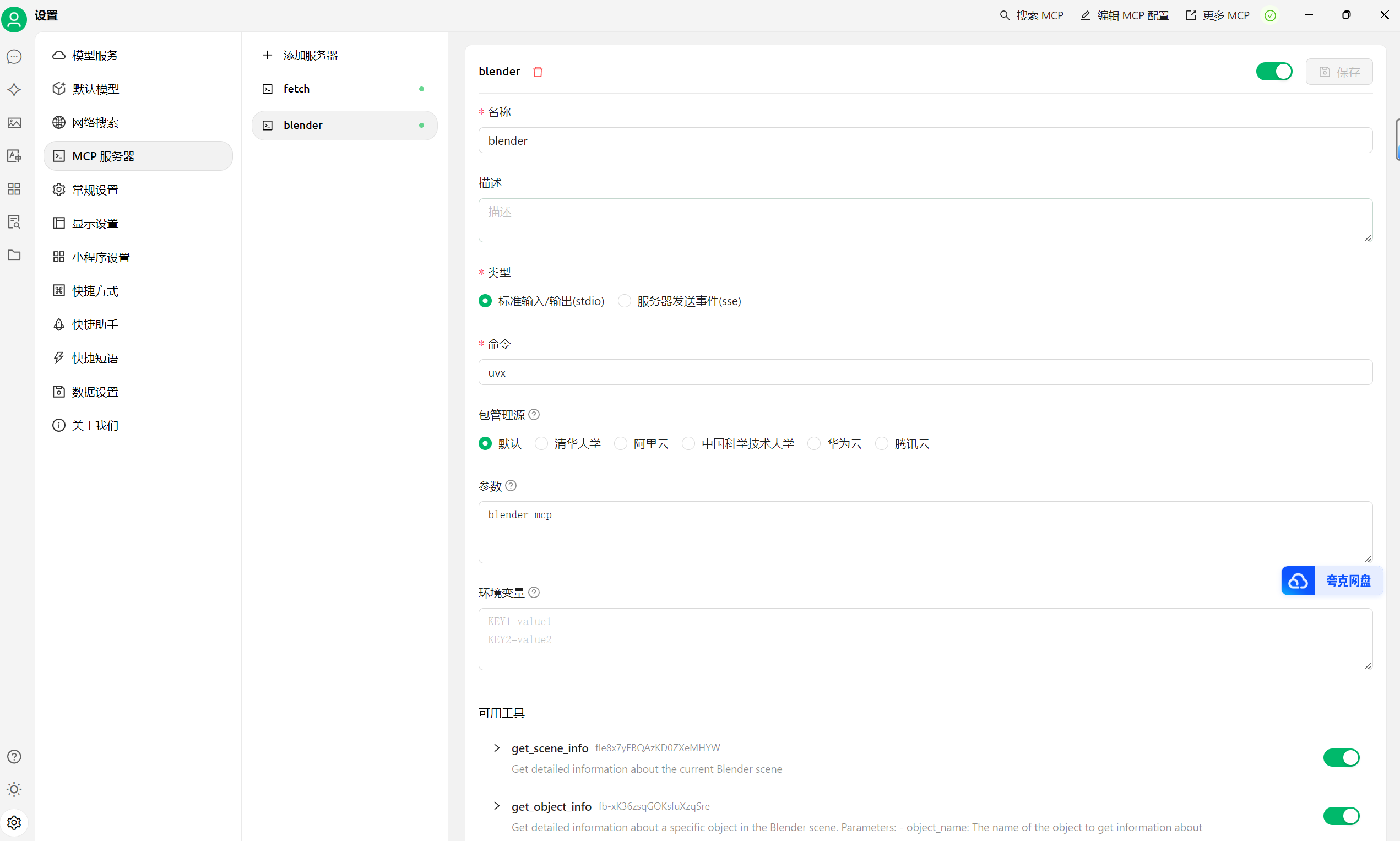Viewport: 1400px width, 841px height.
Task: Click the help icon beside 包管理源
Action: tap(534, 415)
